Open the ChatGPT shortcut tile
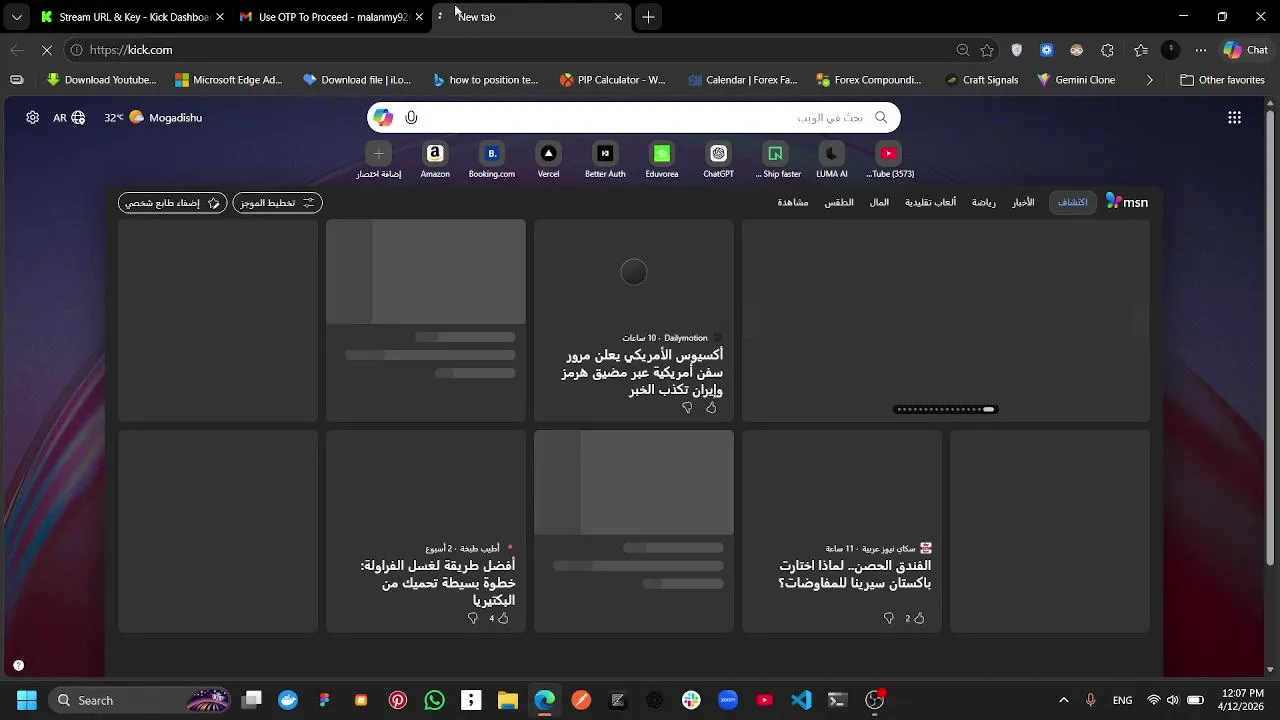 click(x=718, y=160)
